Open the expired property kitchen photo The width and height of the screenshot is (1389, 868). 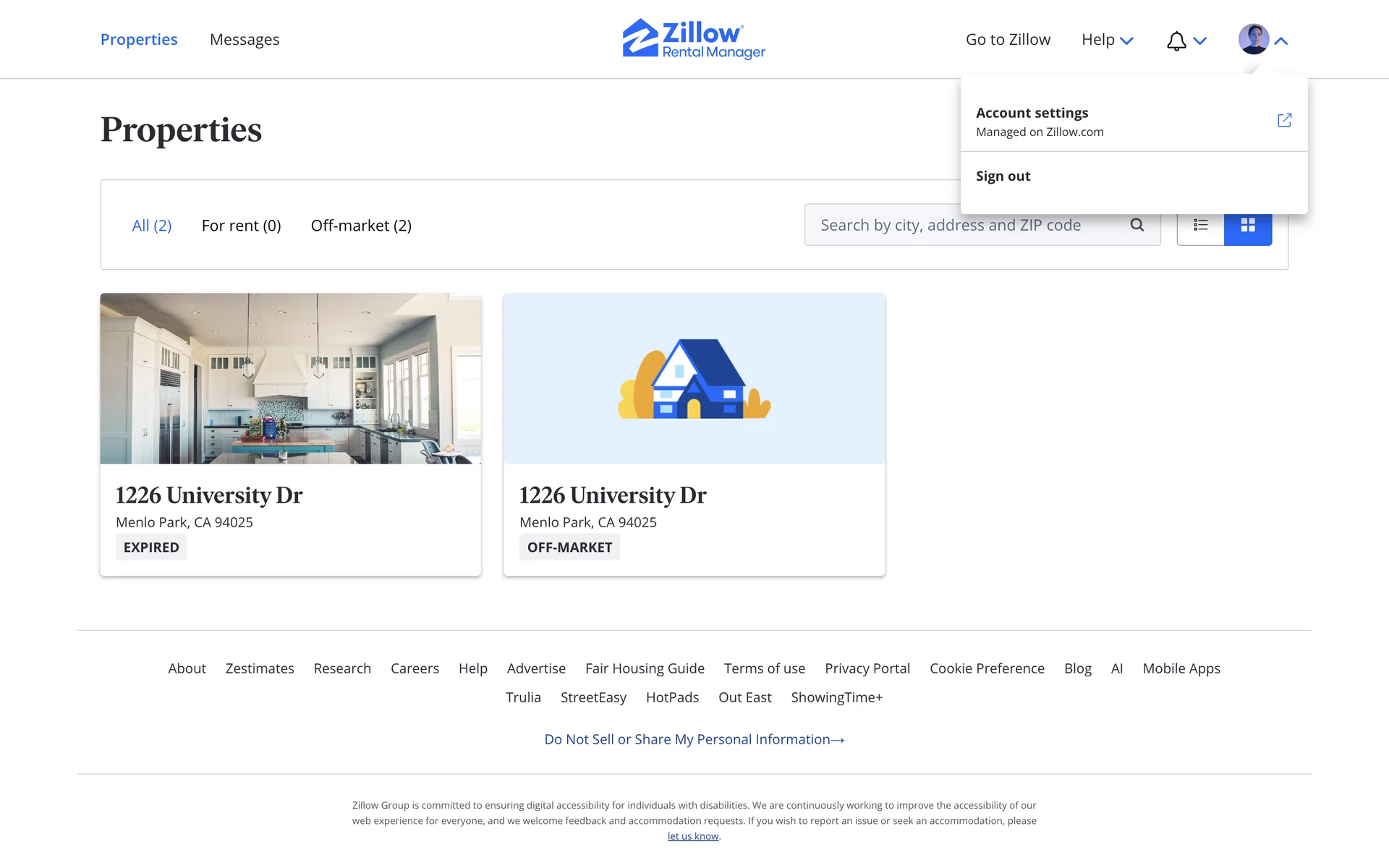coord(290,378)
